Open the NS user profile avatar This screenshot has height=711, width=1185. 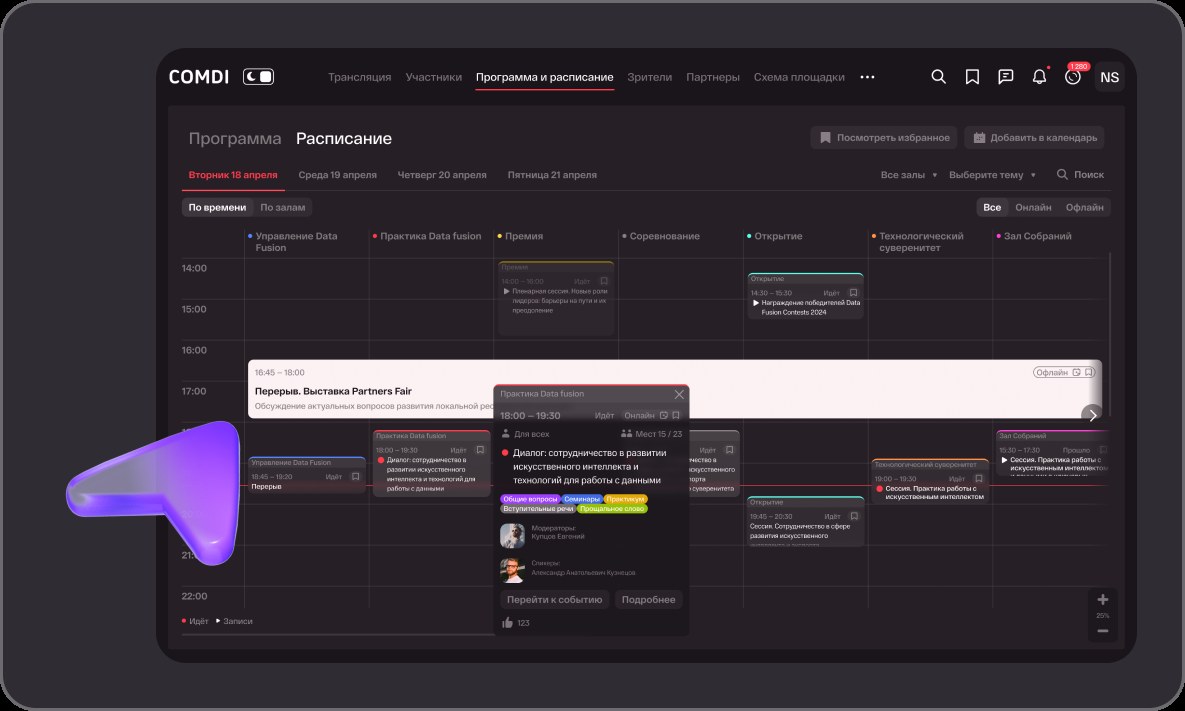1109,77
